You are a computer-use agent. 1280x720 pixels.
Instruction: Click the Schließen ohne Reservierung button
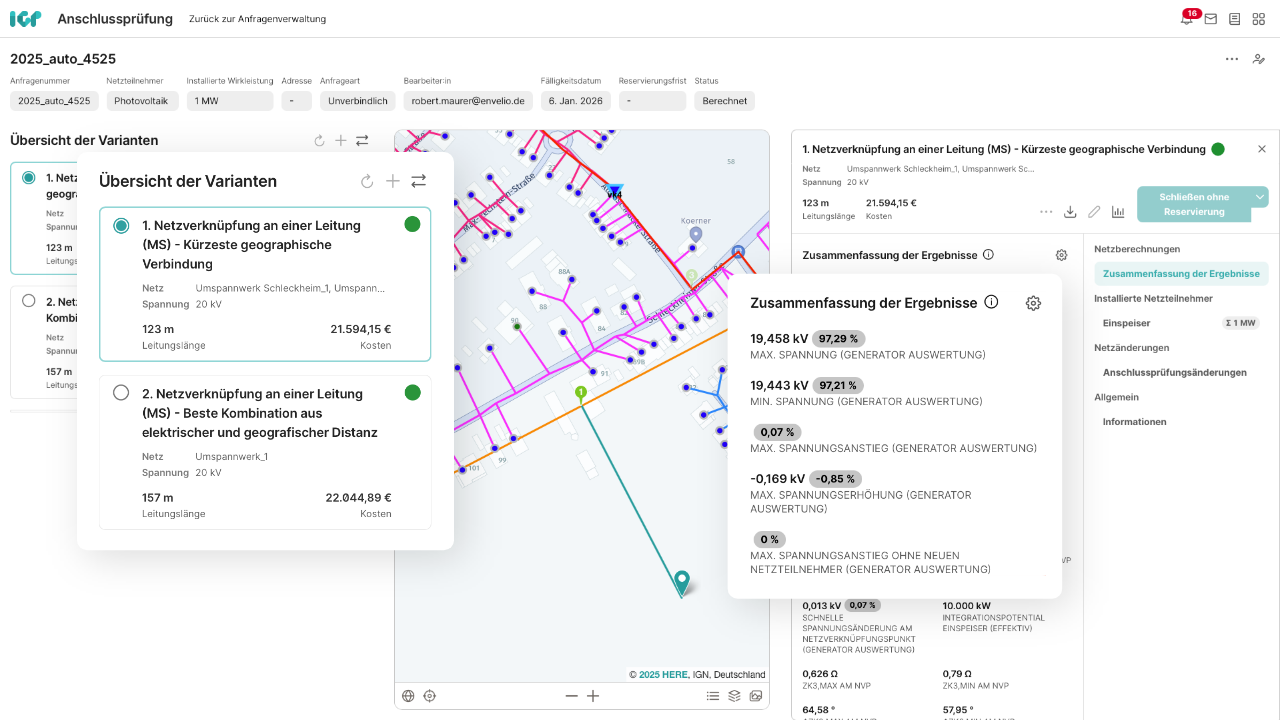(x=1193, y=204)
